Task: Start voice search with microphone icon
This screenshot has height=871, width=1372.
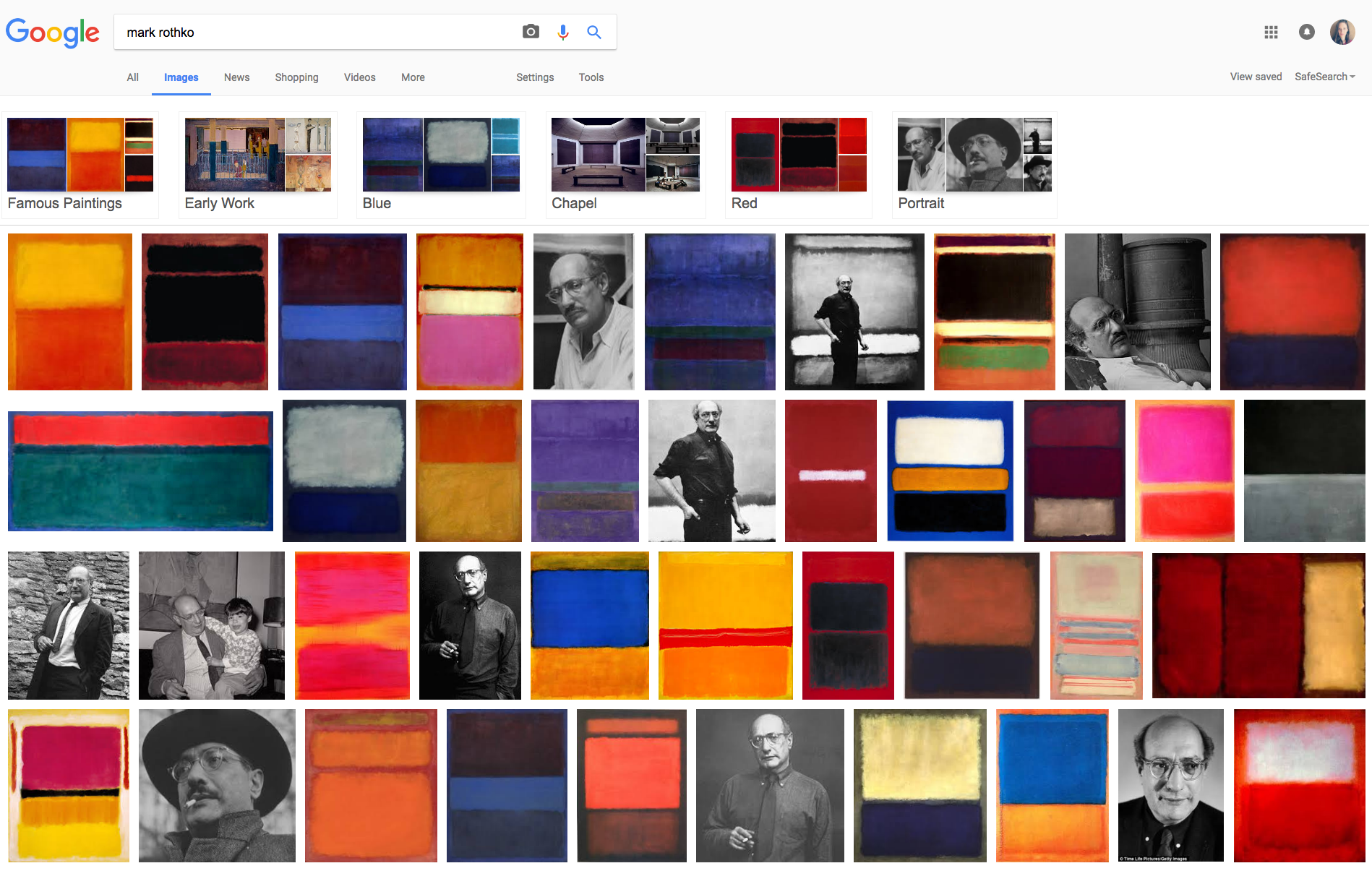Action: 563,32
